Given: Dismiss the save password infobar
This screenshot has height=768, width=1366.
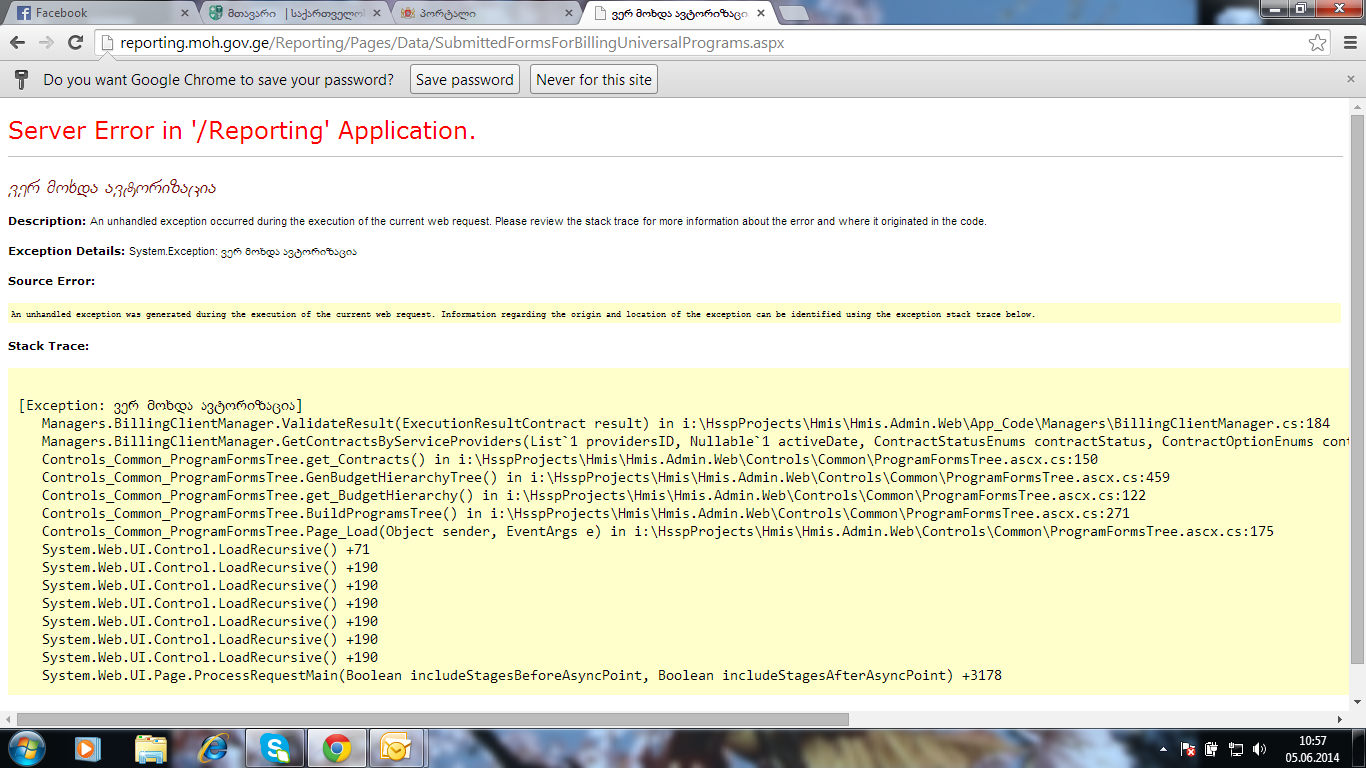Looking at the screenshot, I should tap(1351, 80).
